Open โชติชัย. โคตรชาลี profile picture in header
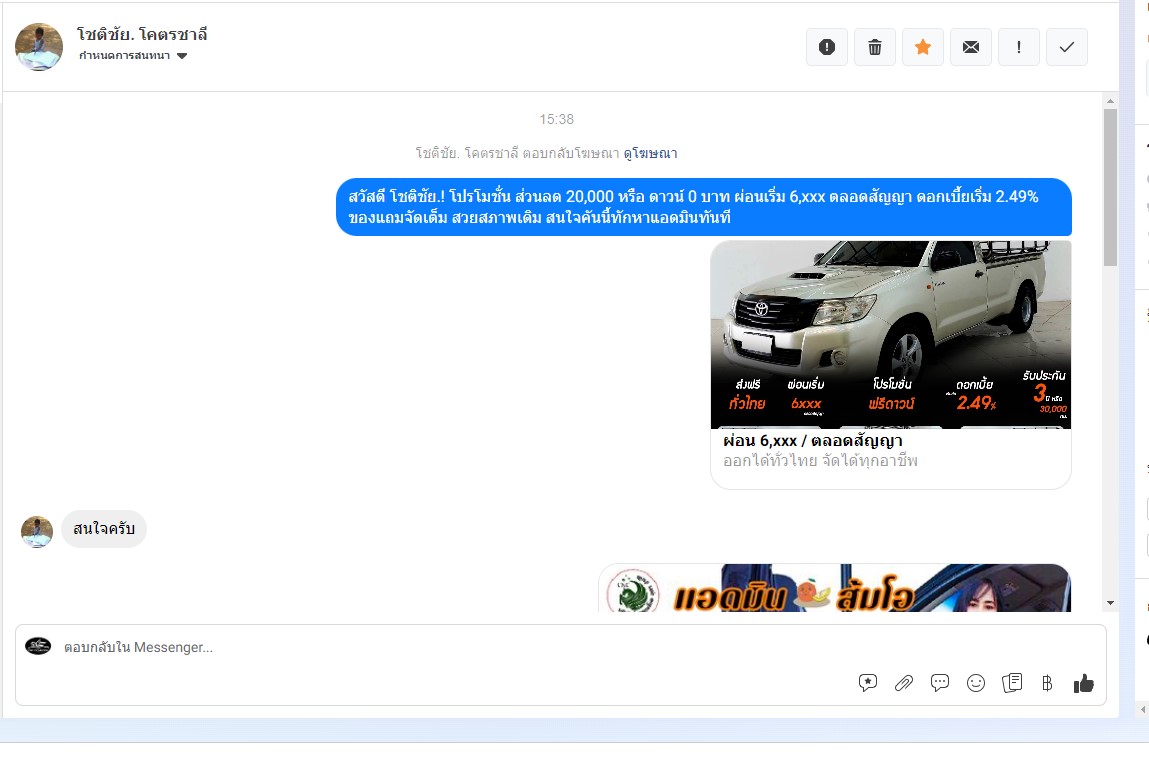Viewport: 1149px width, 774px height. (39, 47)
